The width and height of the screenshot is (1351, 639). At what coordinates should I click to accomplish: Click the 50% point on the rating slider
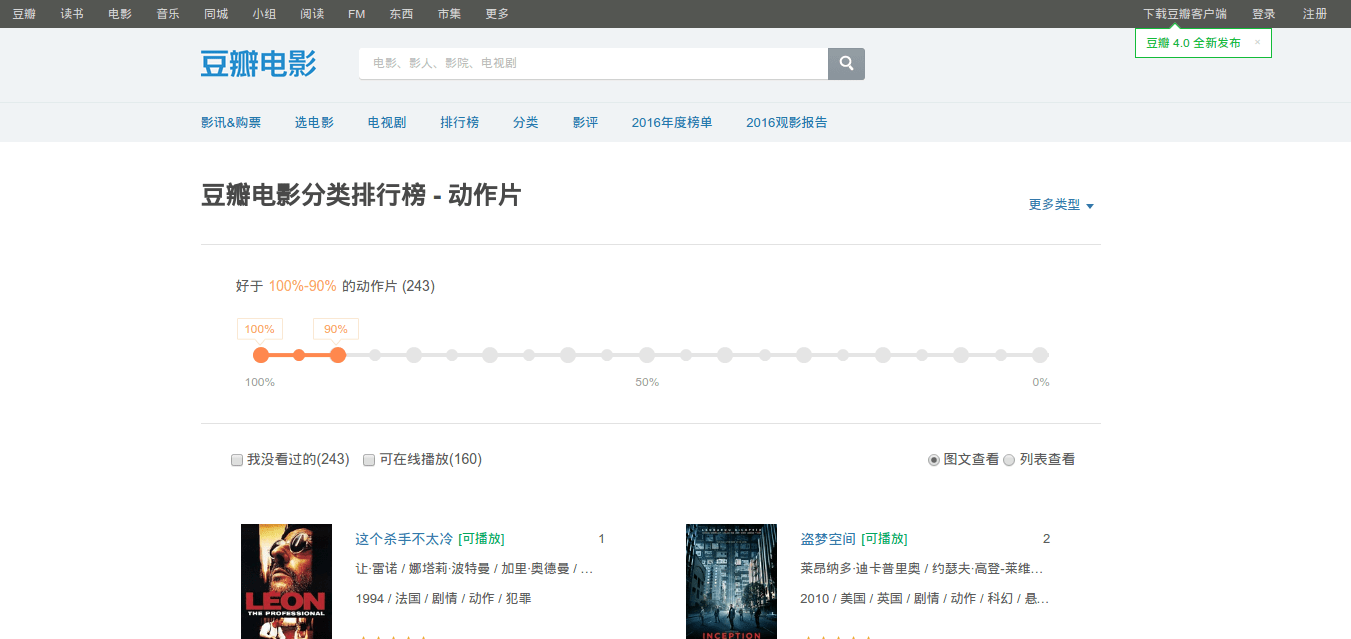pos(647,355)
